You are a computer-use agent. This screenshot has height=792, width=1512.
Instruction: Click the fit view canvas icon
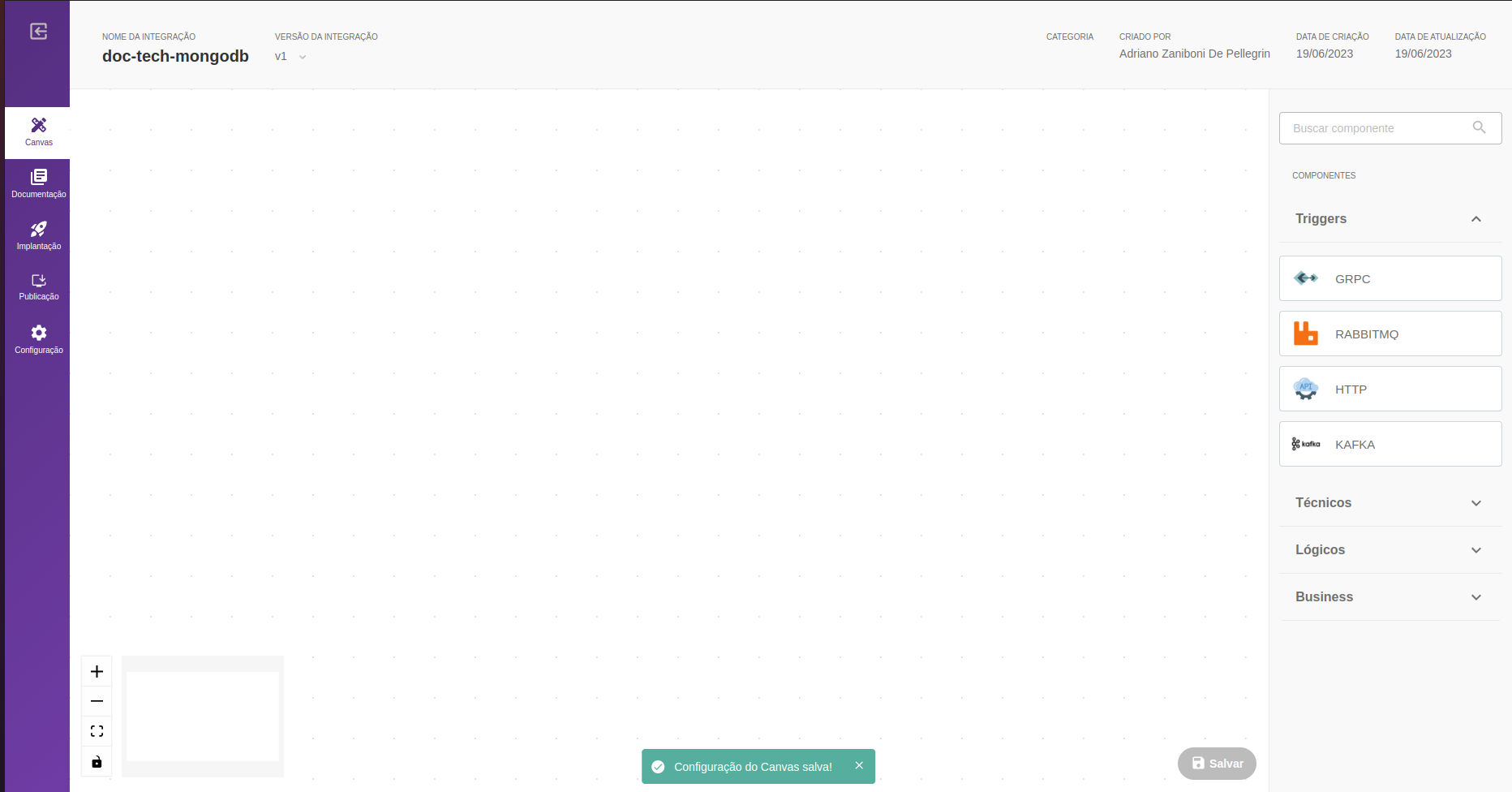coord(97,731)
